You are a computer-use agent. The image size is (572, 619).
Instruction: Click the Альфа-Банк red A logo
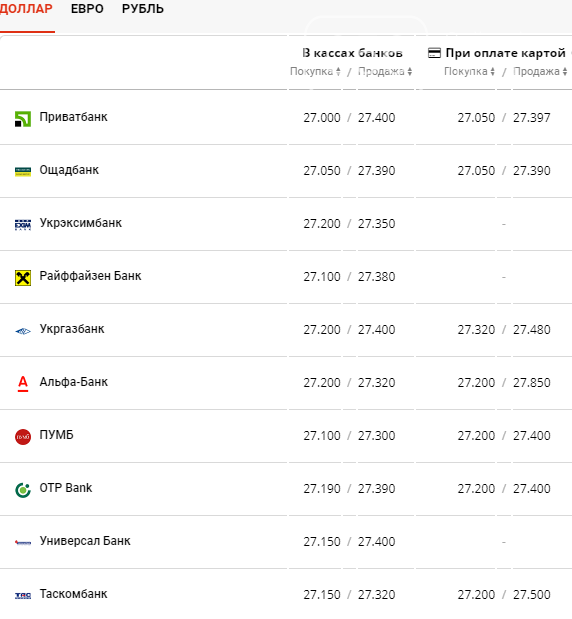(23, 384)
